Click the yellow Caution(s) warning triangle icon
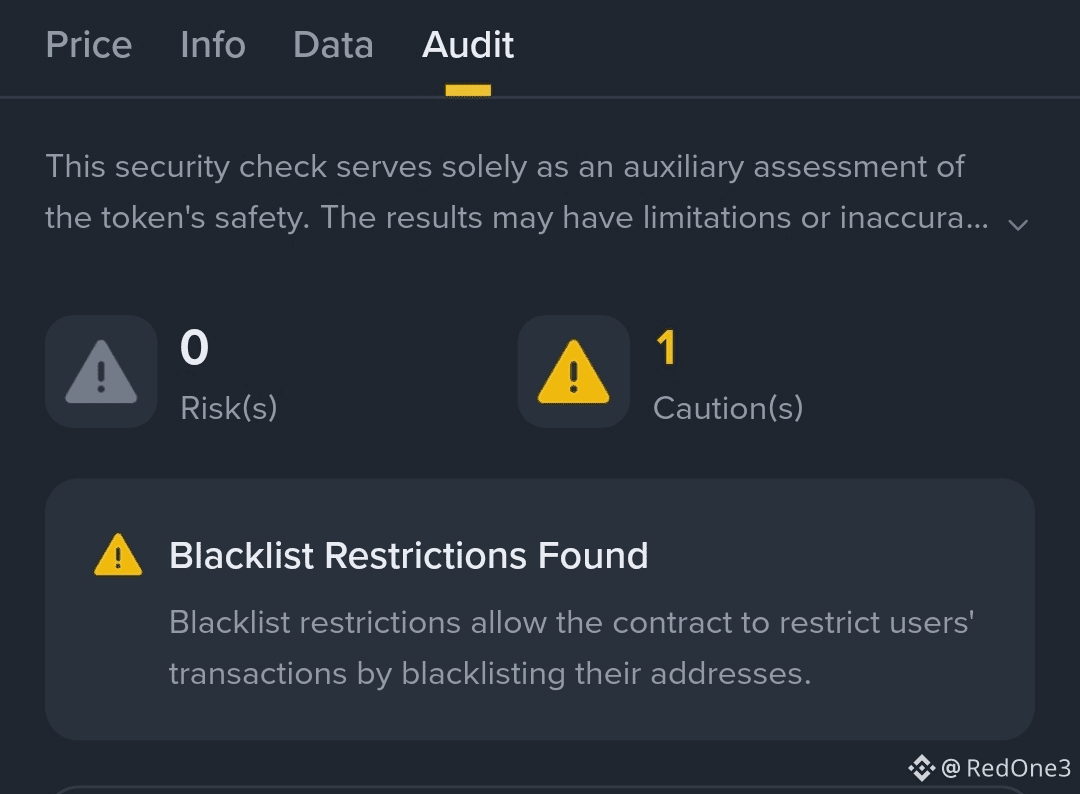Viewport: 1080px width, 794px height. [573, 372]
